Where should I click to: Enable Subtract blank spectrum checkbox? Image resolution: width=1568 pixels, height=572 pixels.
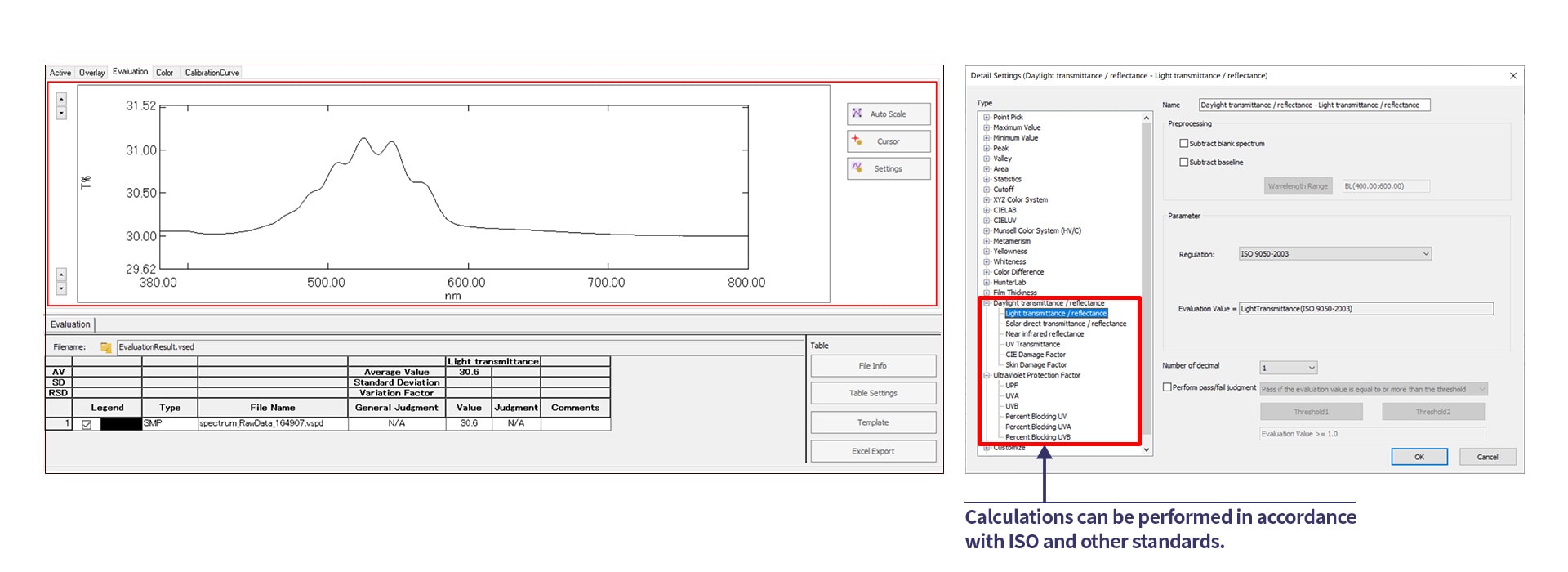click(1183, 143)
